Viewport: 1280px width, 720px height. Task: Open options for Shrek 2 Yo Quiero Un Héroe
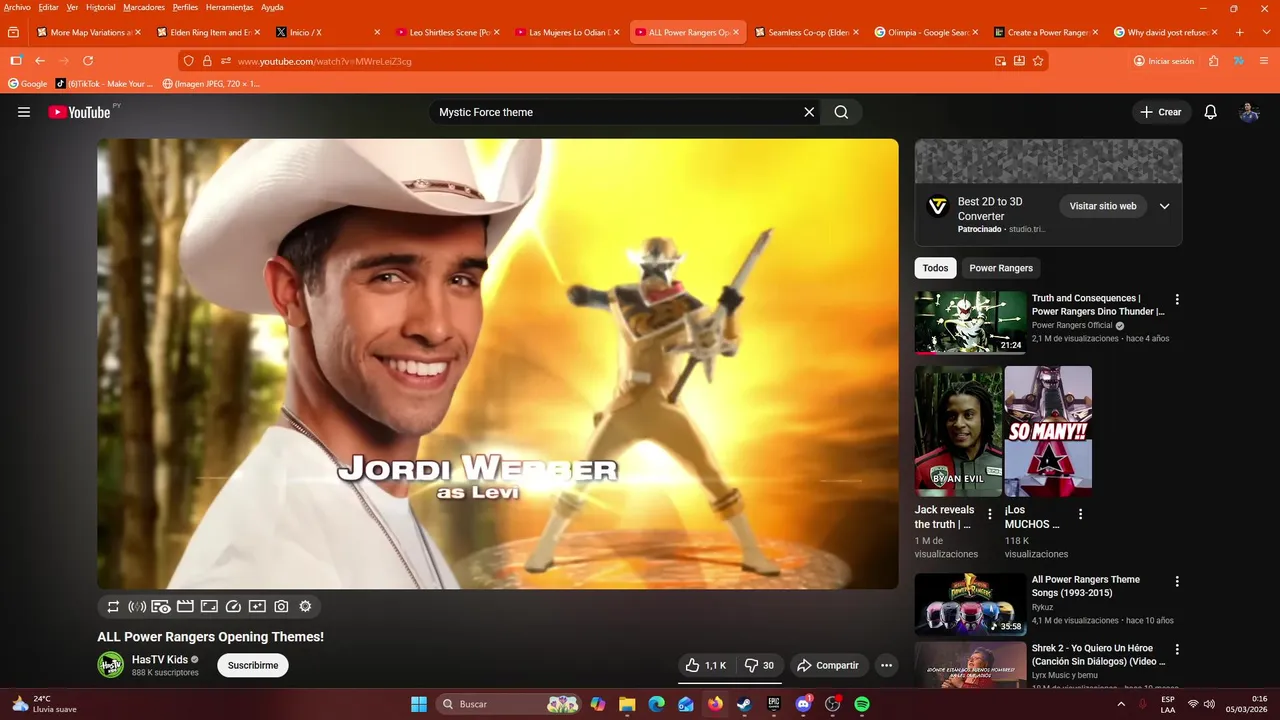pyautogui.click(x=1177, y=649)
